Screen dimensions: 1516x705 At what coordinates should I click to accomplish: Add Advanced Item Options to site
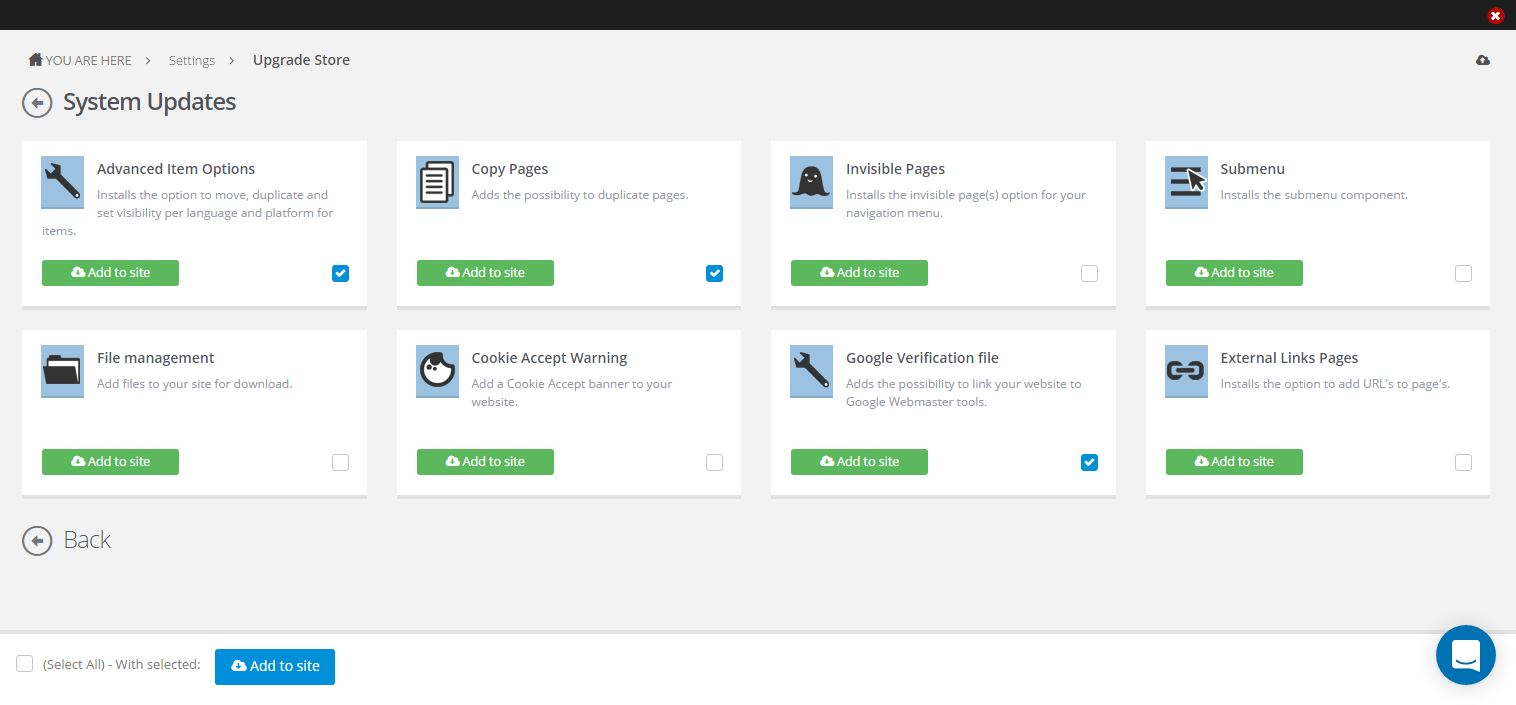pyautogui.click(x=110, y=273)
